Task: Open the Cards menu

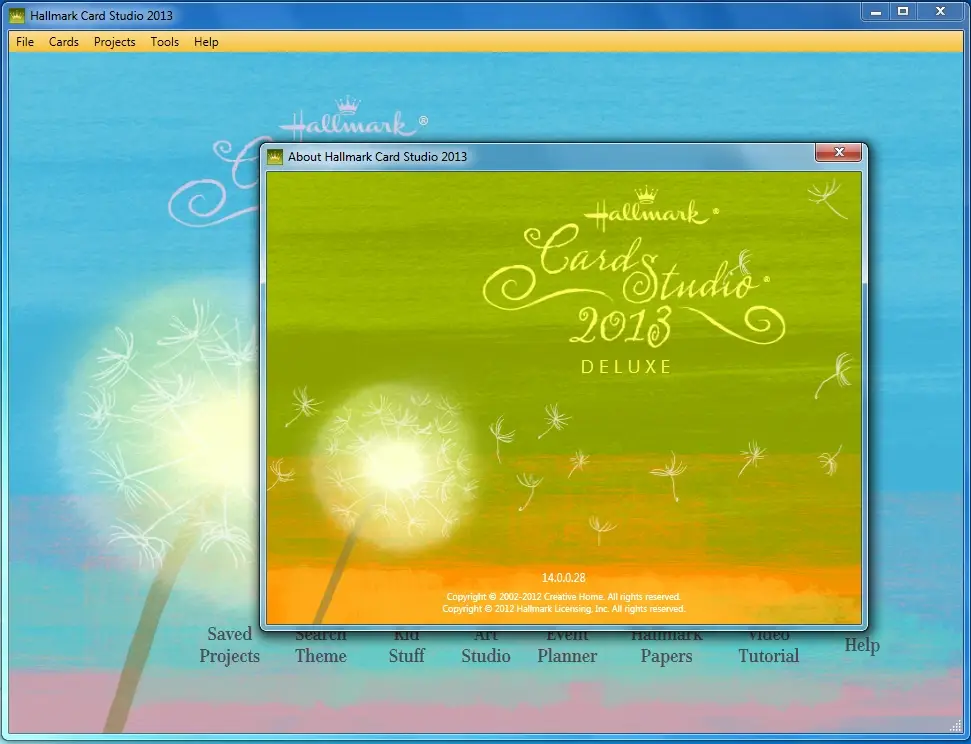Action: [64, 42]
